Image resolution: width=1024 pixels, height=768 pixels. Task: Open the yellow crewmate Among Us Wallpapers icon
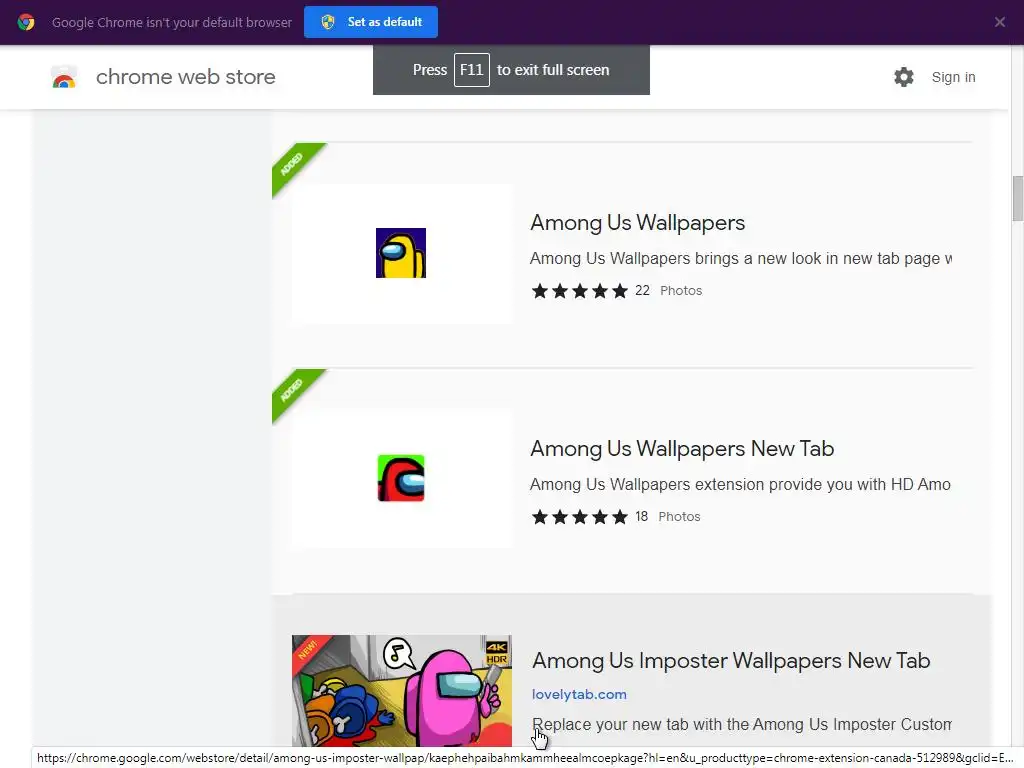[x=401, y=253]
